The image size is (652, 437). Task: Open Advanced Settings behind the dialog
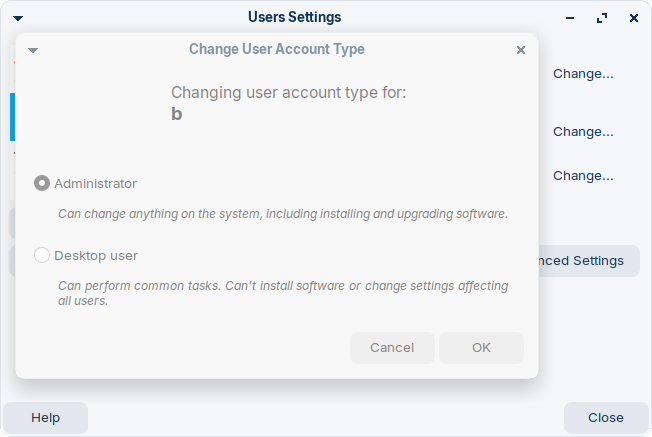pyautogui.click(x=588, y=261)
